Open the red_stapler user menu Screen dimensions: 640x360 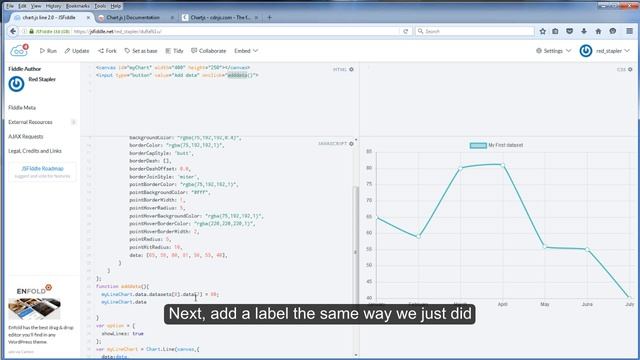(x=613, y=51)
